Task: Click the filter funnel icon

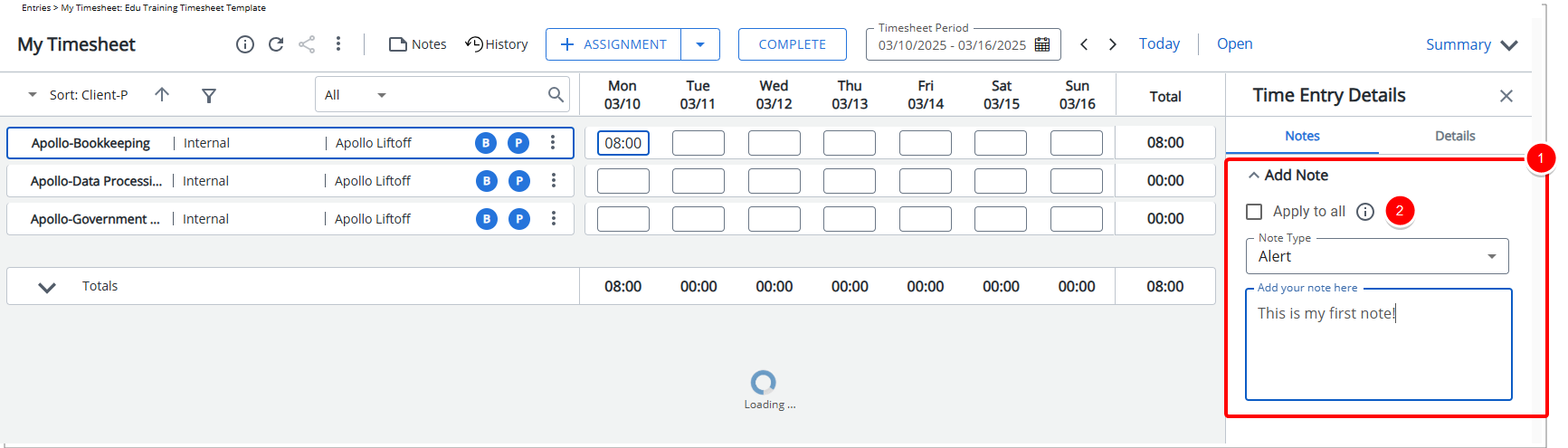Action: click(209, 95)
